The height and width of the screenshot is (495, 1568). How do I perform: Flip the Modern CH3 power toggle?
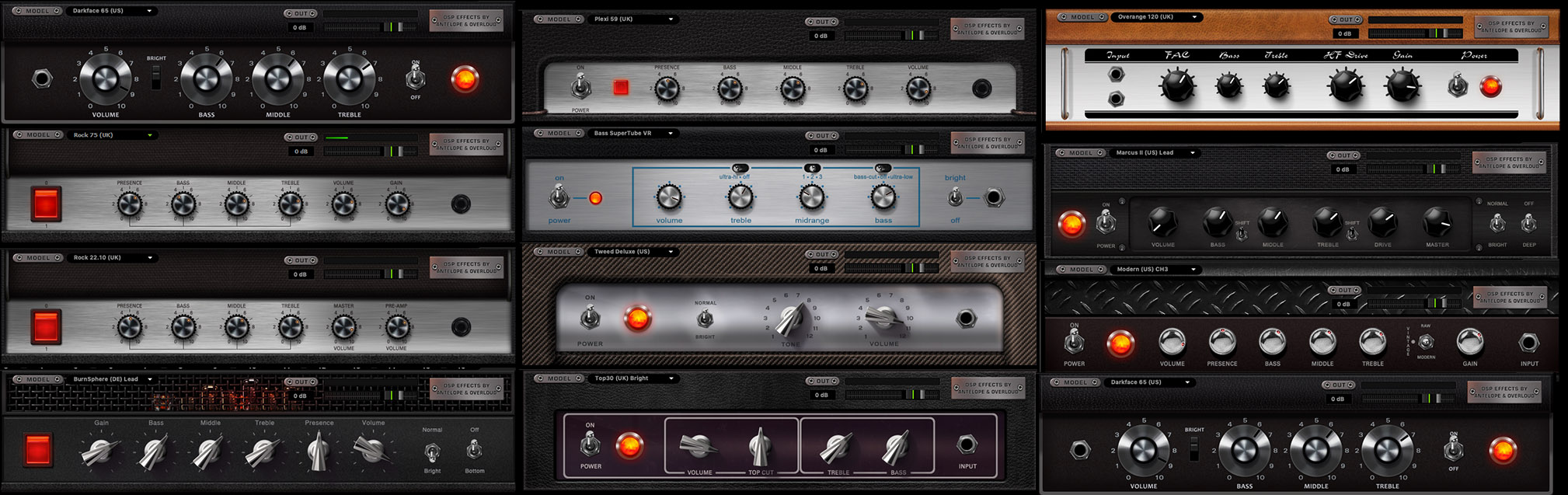(x=1074, y=342)
